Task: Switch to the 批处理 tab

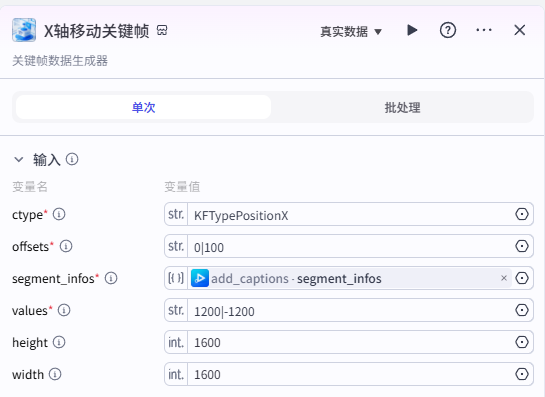Action: tap(402, 107)
